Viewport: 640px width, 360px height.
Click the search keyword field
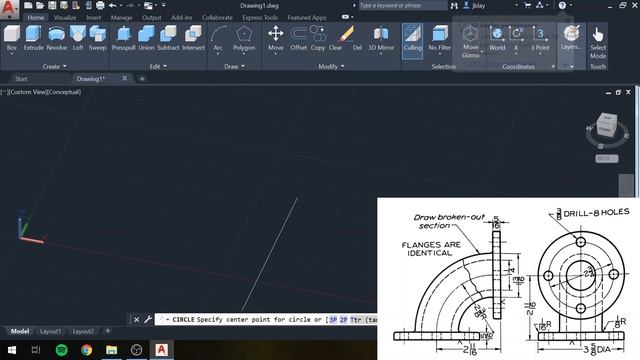point(402,5)
